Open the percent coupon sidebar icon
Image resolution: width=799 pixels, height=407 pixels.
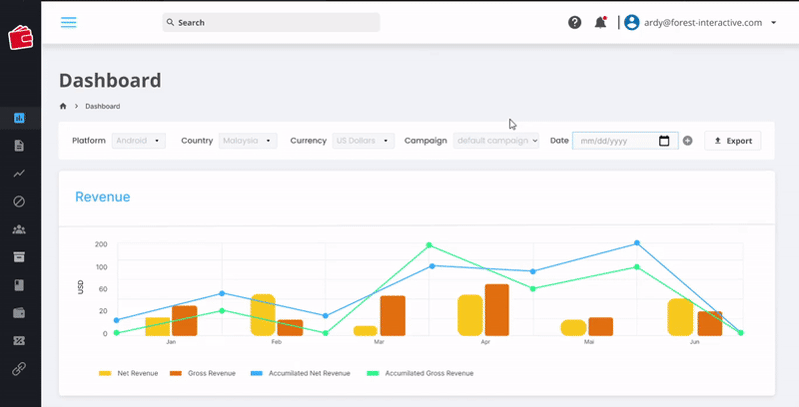click(x=19, y=340)
